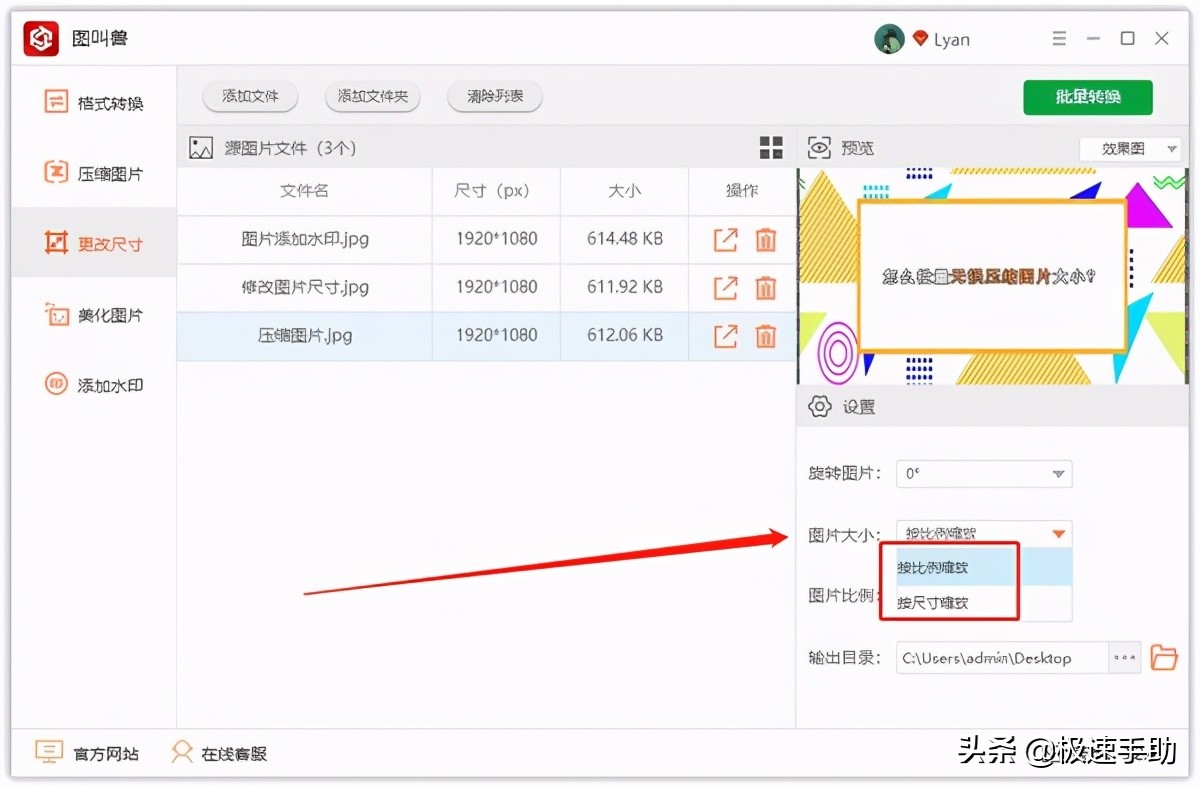Screen dimensions: 1200x788
Task: Collapse the 图片大小 dropdown arrow
Action: pyautogui.click(x=1058, y=534)
